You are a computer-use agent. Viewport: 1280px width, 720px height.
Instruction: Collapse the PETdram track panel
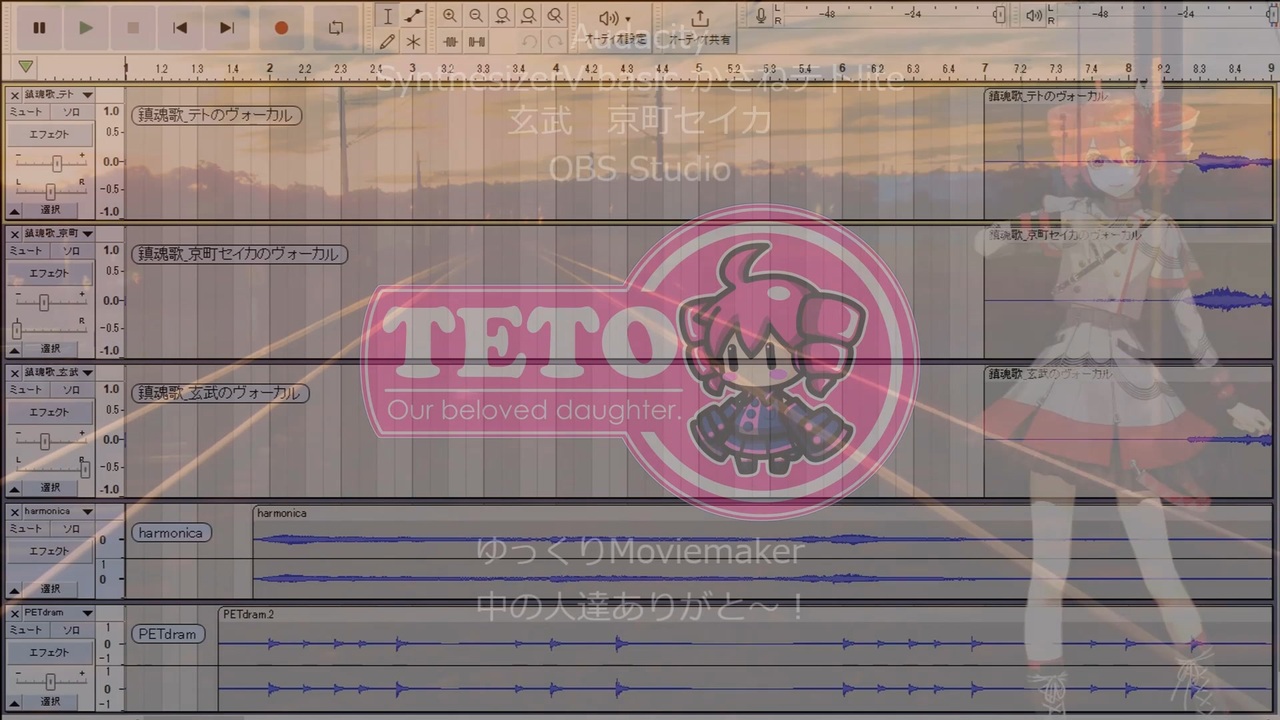14,701
